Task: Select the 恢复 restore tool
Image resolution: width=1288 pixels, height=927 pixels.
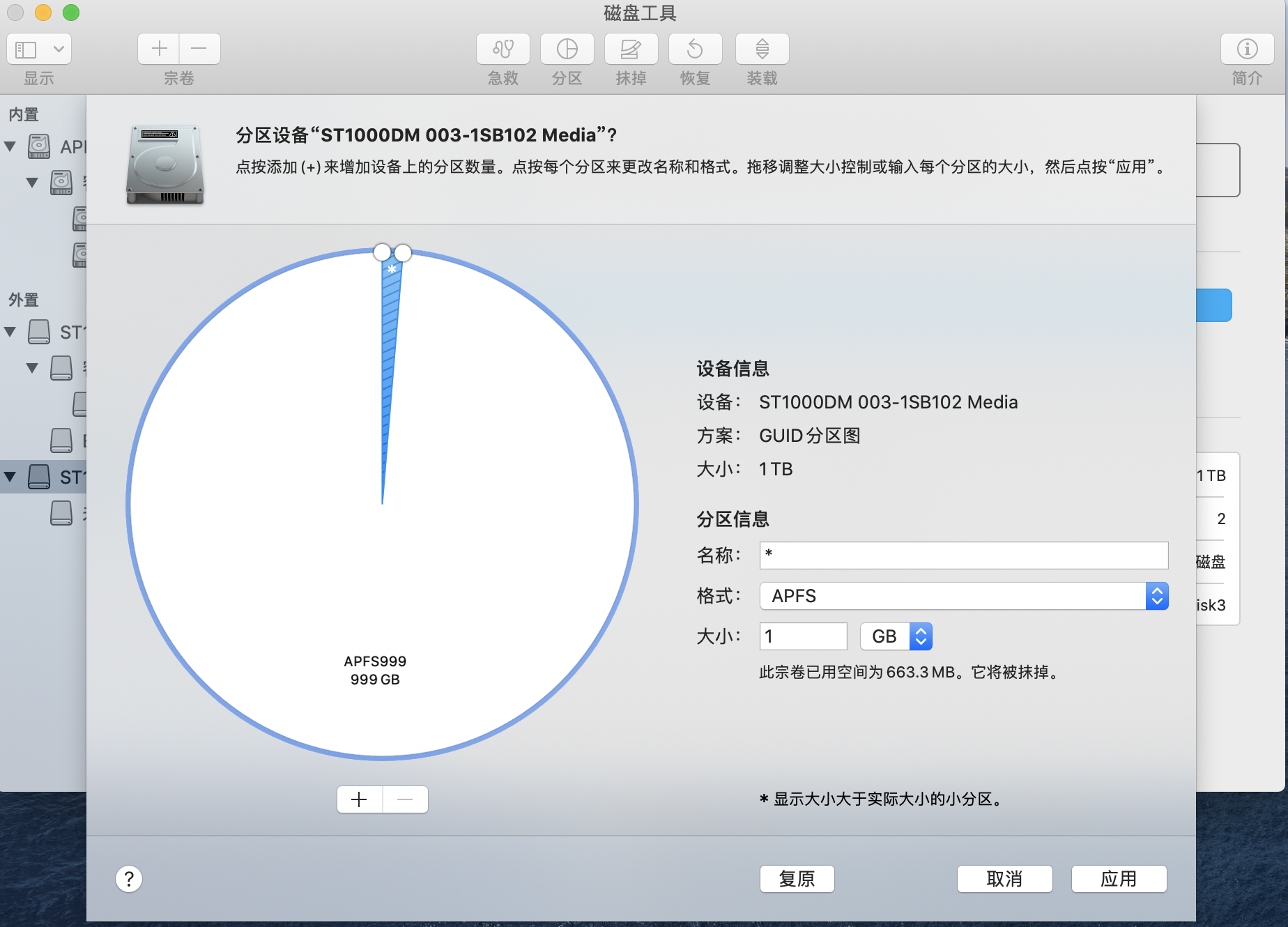Action: (696, 49)
